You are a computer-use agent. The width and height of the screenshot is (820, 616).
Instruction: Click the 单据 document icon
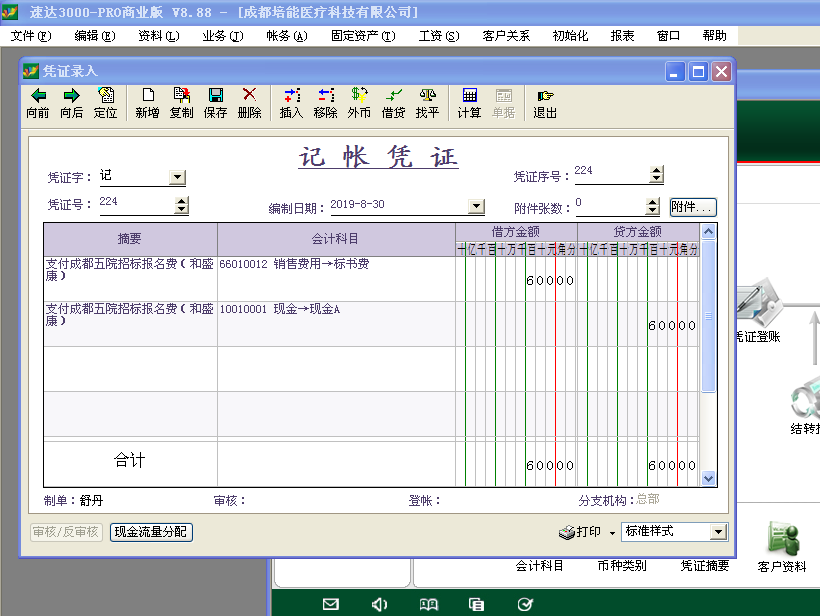coord(504,103)
